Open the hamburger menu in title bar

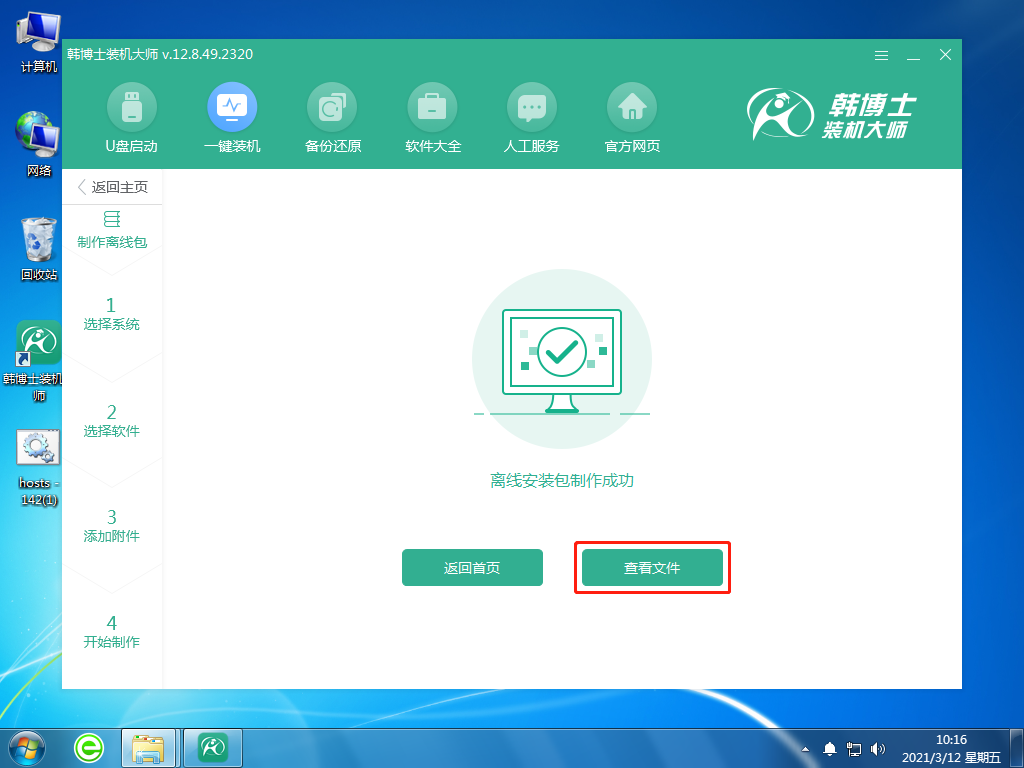(881, 55)
